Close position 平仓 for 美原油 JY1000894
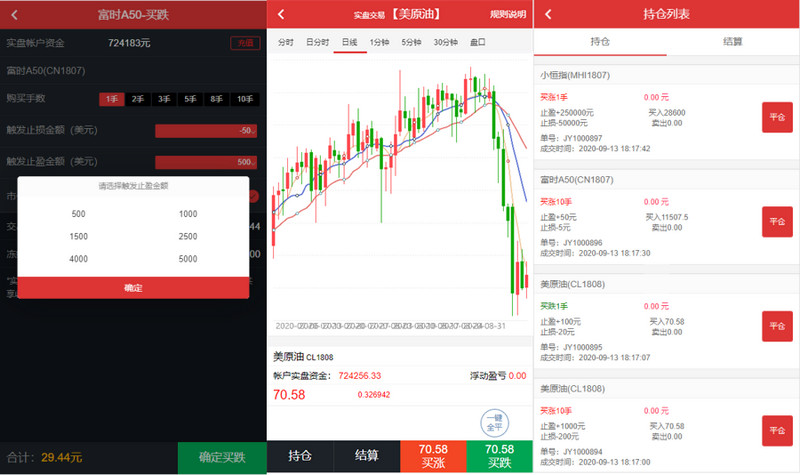 pyautogui.click(x=777, y=431)
